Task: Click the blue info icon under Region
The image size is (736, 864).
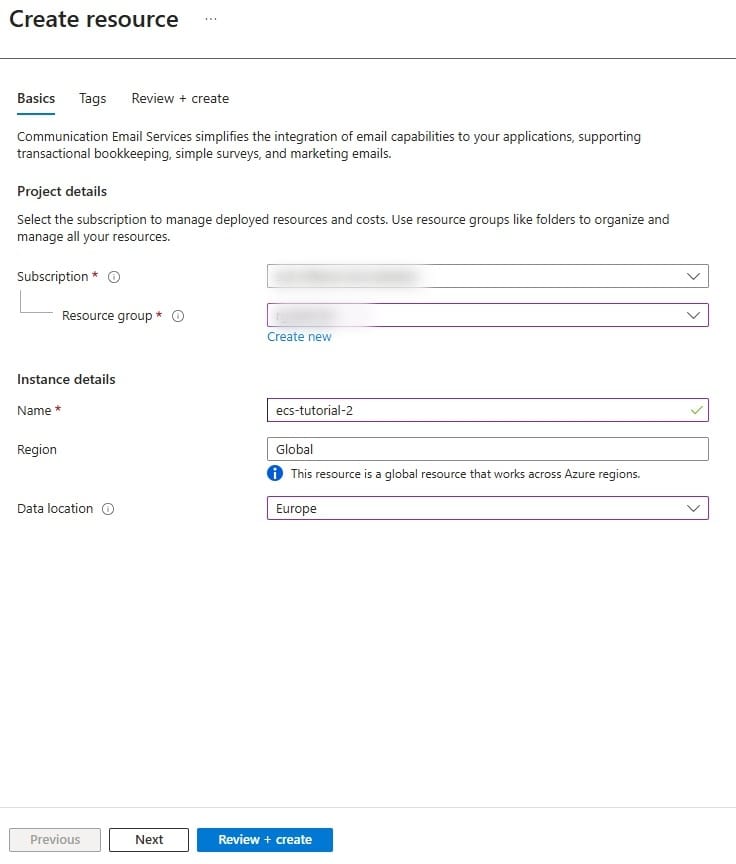Action: tap(275, 473)
